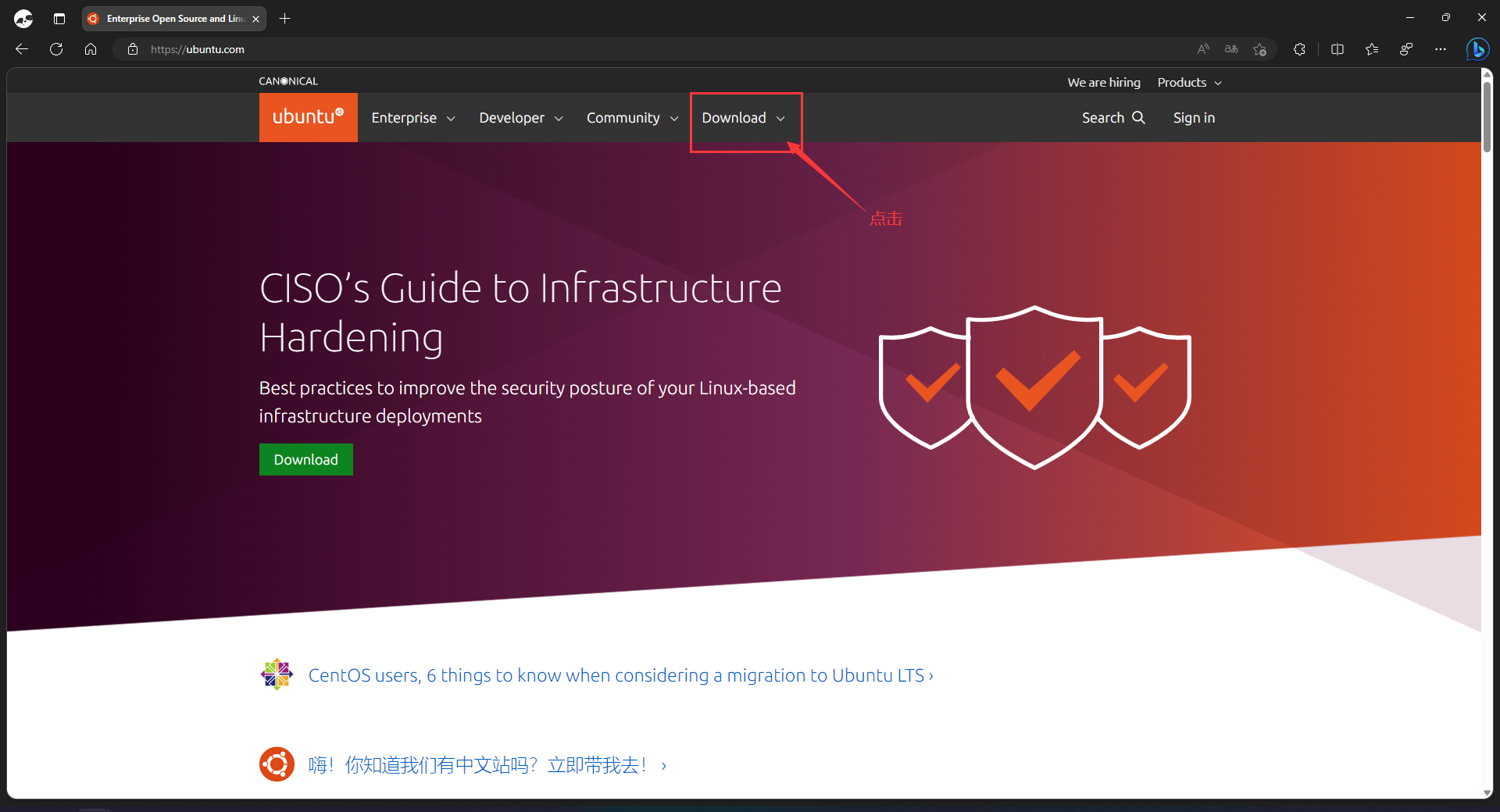Image resolution: width=1500 pixels, height=812 pixels.
Task: Open the favorites list icon
Action: [1372, 49]
